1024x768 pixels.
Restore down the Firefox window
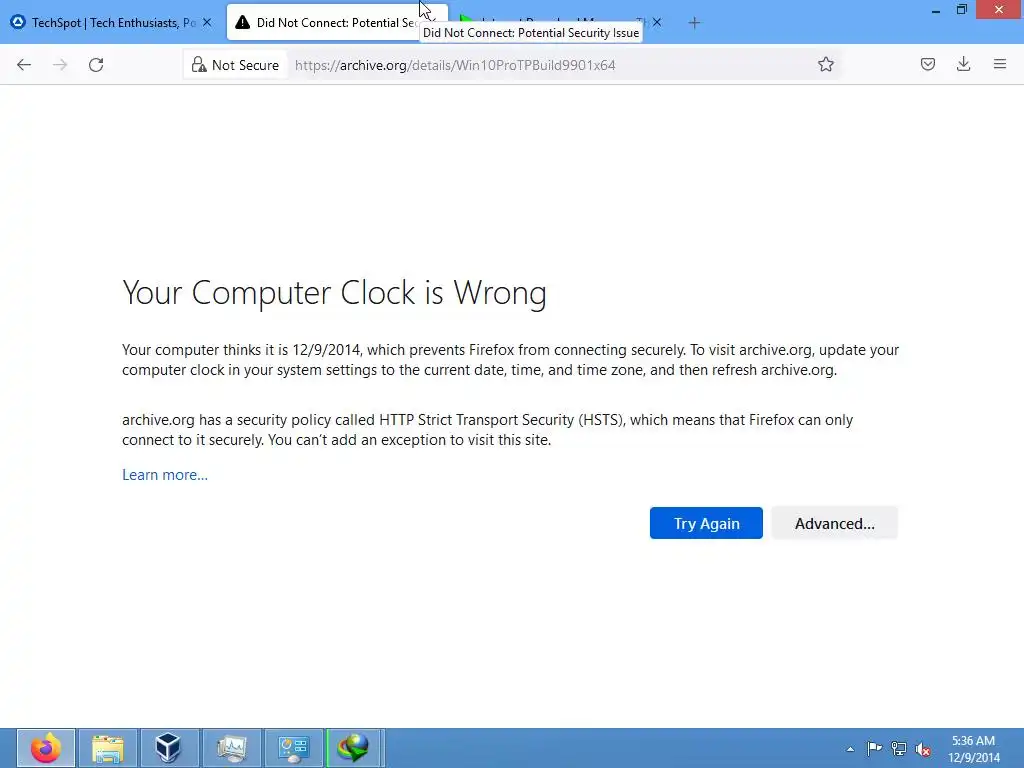click(962, 10)
